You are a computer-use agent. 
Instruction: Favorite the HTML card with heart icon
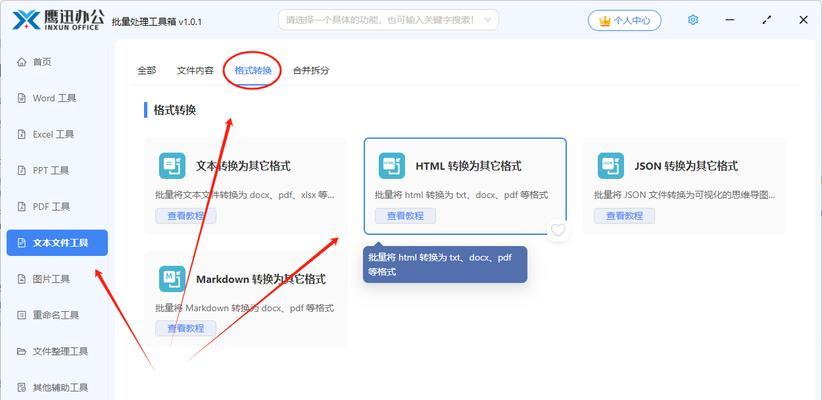558,230
